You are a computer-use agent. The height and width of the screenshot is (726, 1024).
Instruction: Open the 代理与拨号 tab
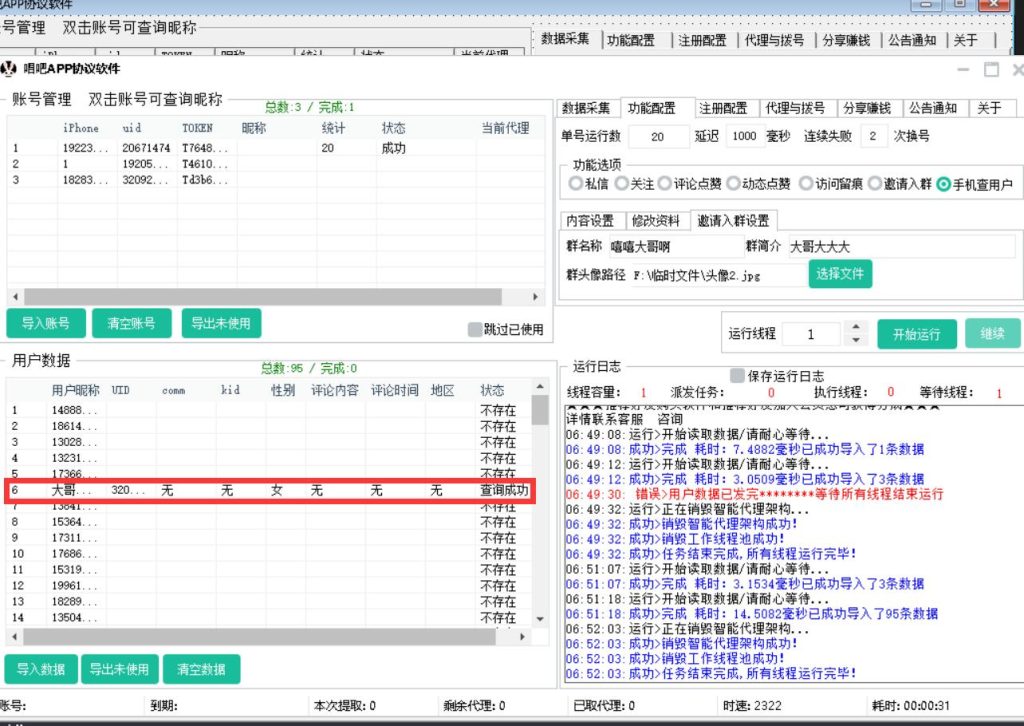(795, 108)
